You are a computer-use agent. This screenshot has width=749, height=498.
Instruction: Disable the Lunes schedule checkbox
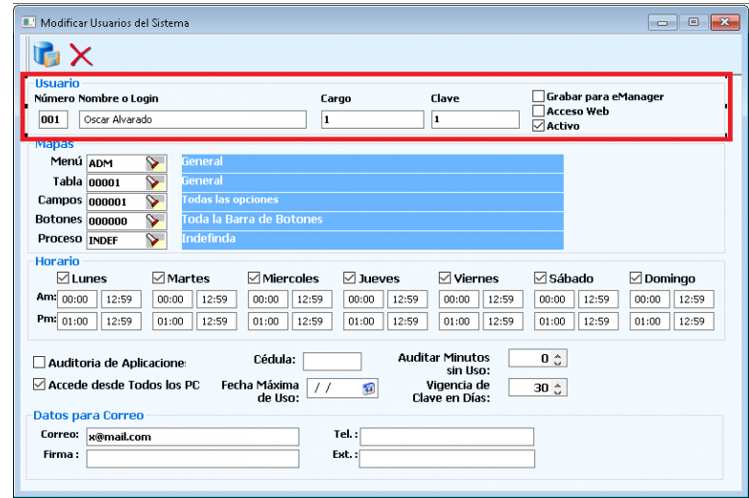pos(64,278)
